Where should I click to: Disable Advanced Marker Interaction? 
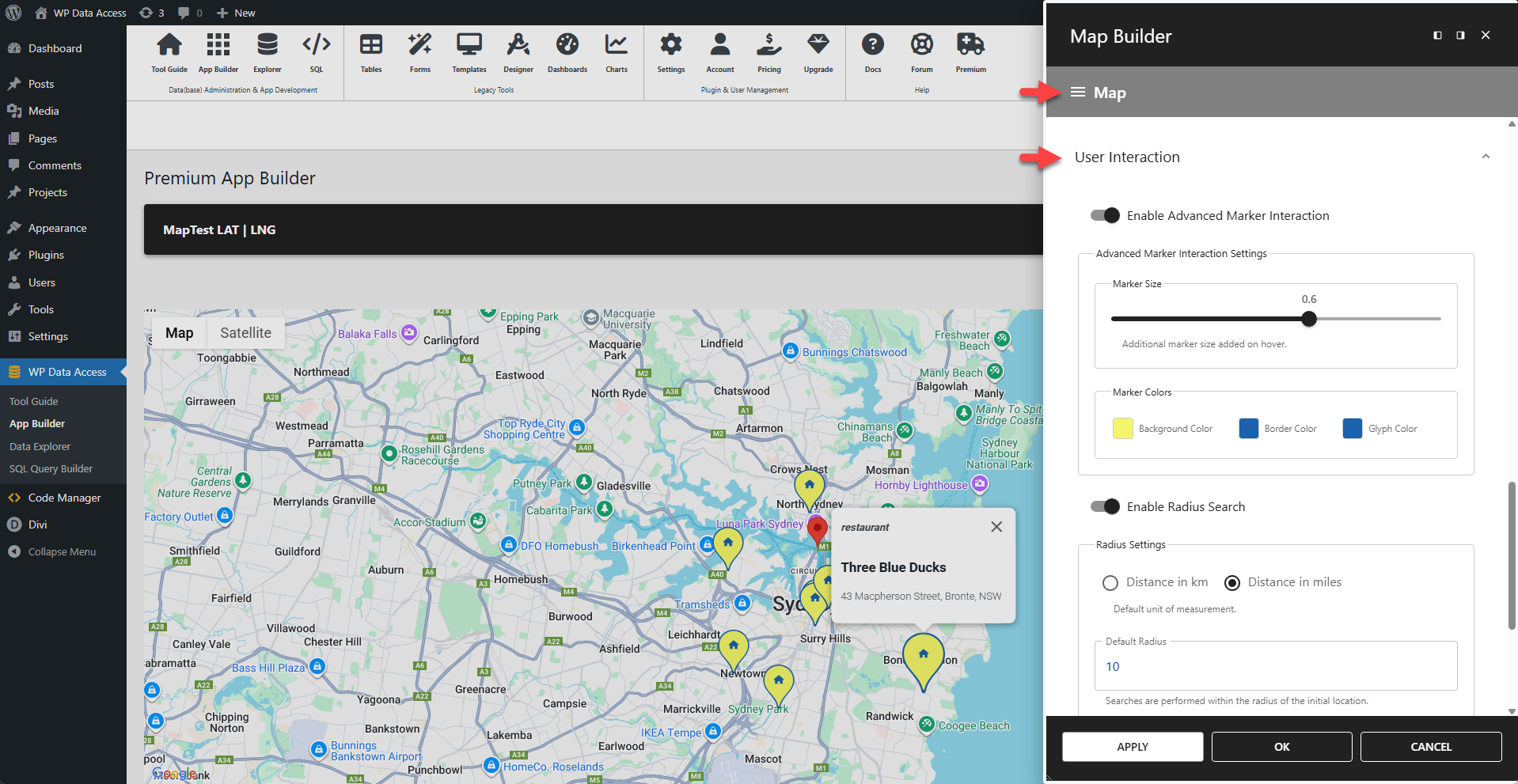pyautogui.click(x=1105, y=215)
